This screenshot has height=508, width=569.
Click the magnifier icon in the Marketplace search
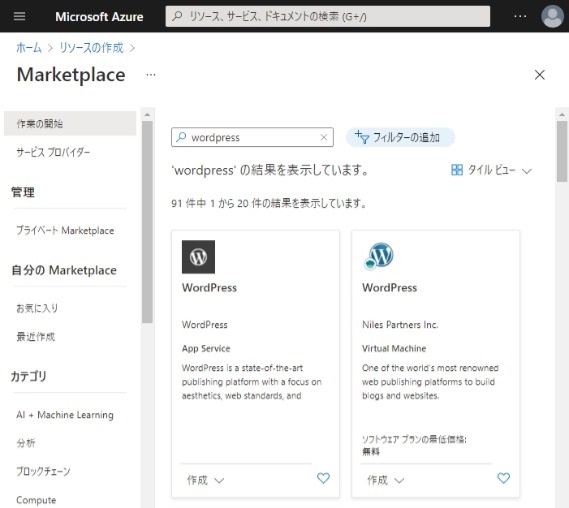181,137
